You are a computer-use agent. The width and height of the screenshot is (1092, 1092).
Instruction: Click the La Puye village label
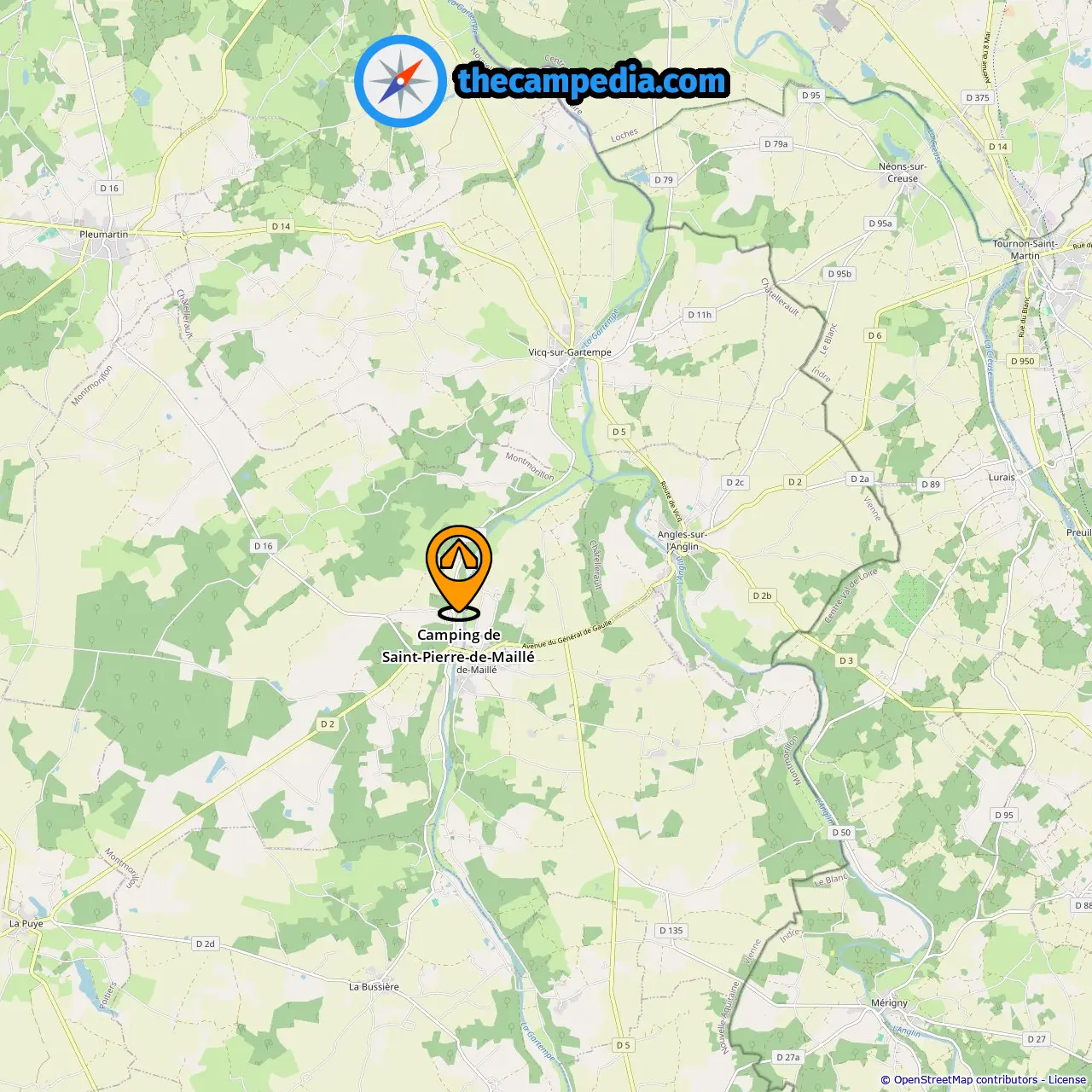[26, 924]
